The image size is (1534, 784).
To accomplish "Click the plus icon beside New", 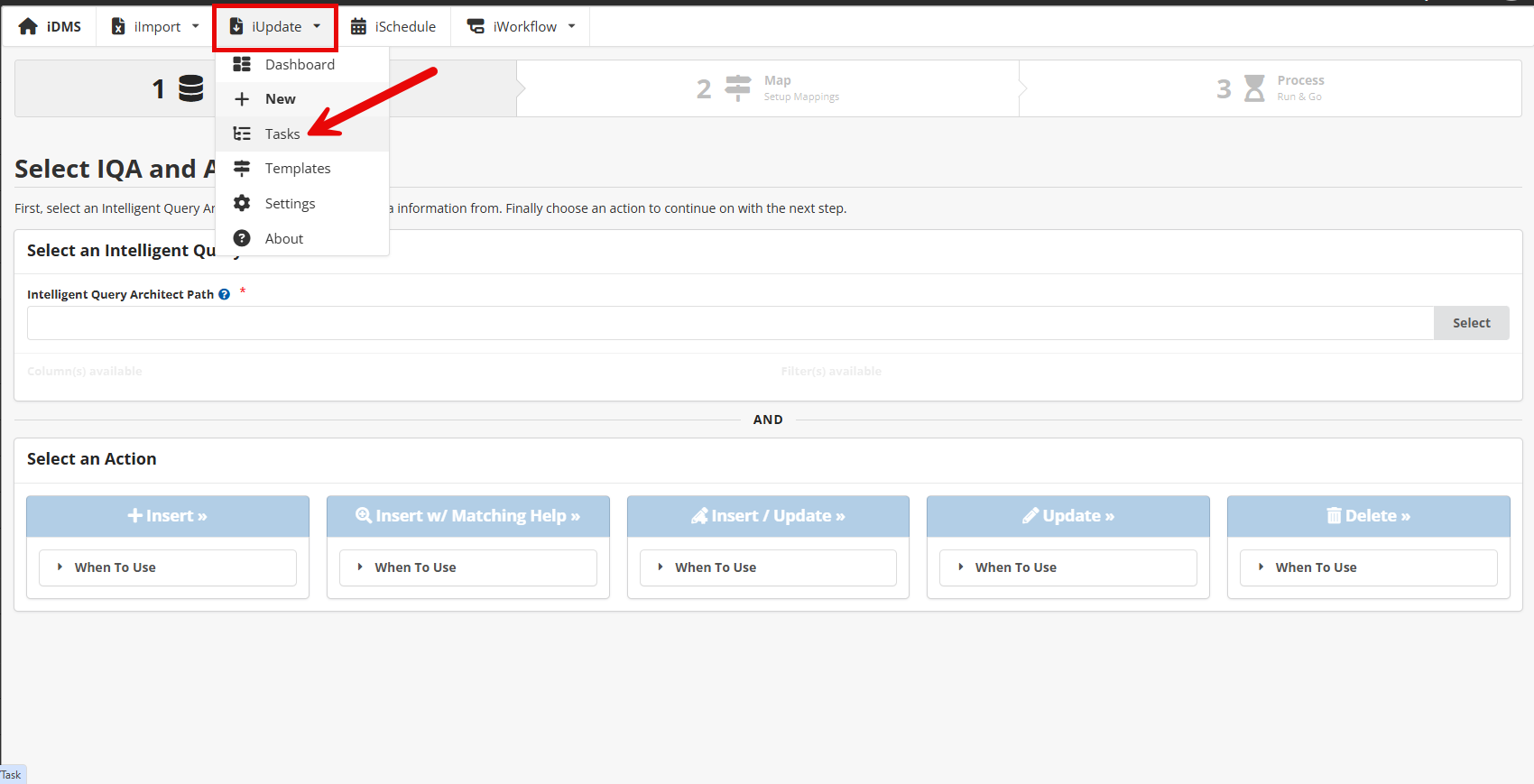I will (x=242, y=99).
